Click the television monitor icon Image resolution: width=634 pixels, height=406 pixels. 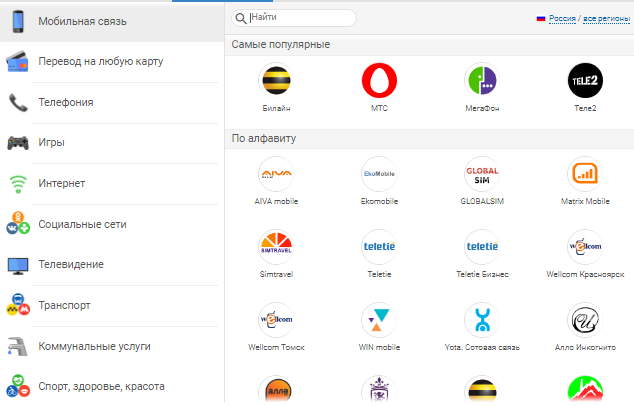tap(18, 266)
